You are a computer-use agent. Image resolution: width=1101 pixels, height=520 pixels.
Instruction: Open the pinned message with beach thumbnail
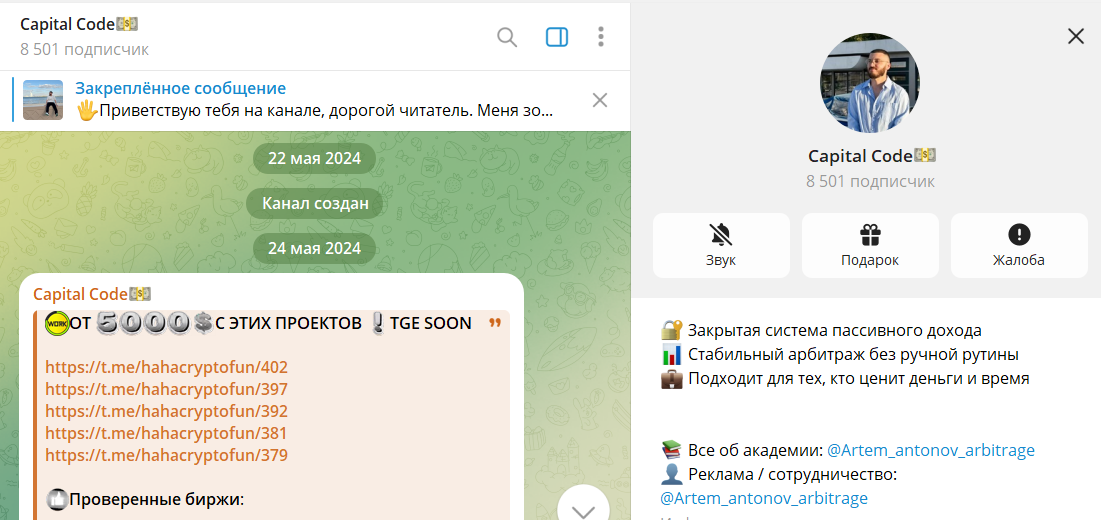pos(300,100)
